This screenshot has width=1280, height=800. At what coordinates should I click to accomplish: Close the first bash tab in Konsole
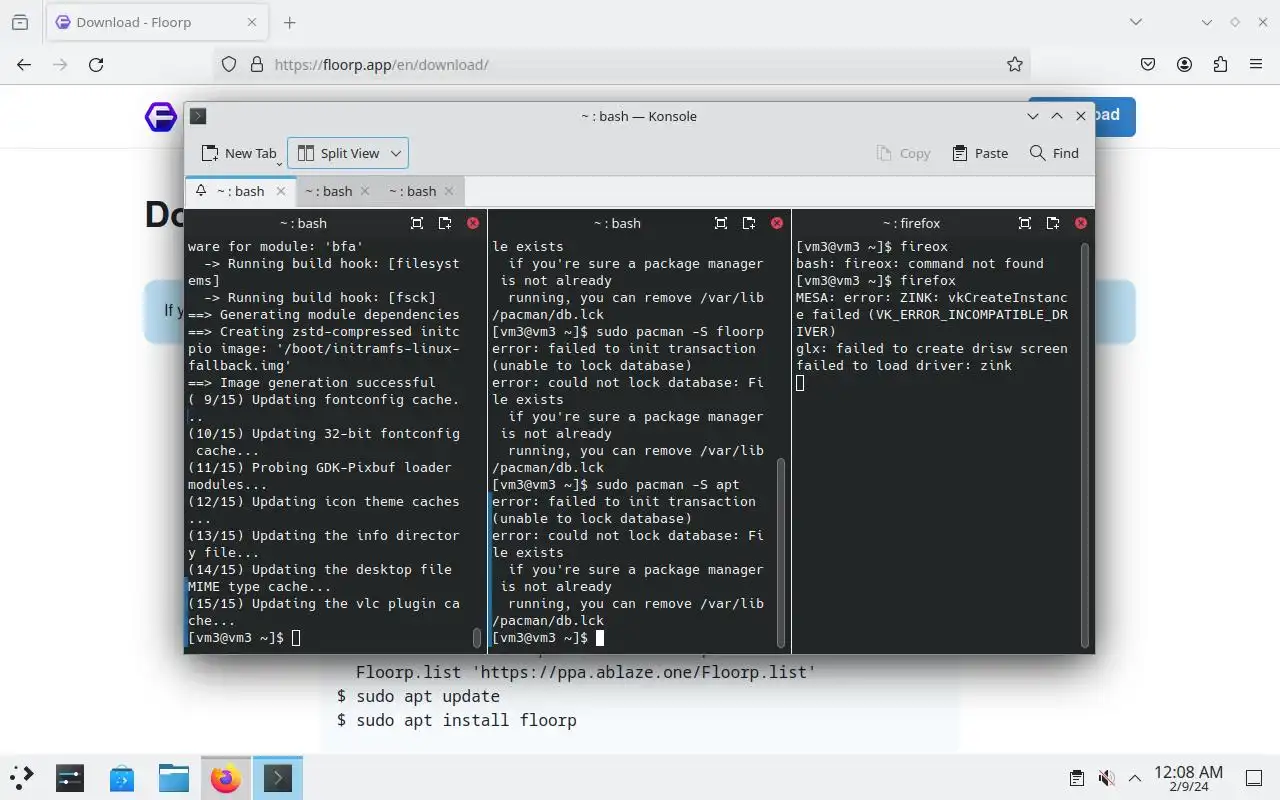point(281,191)
